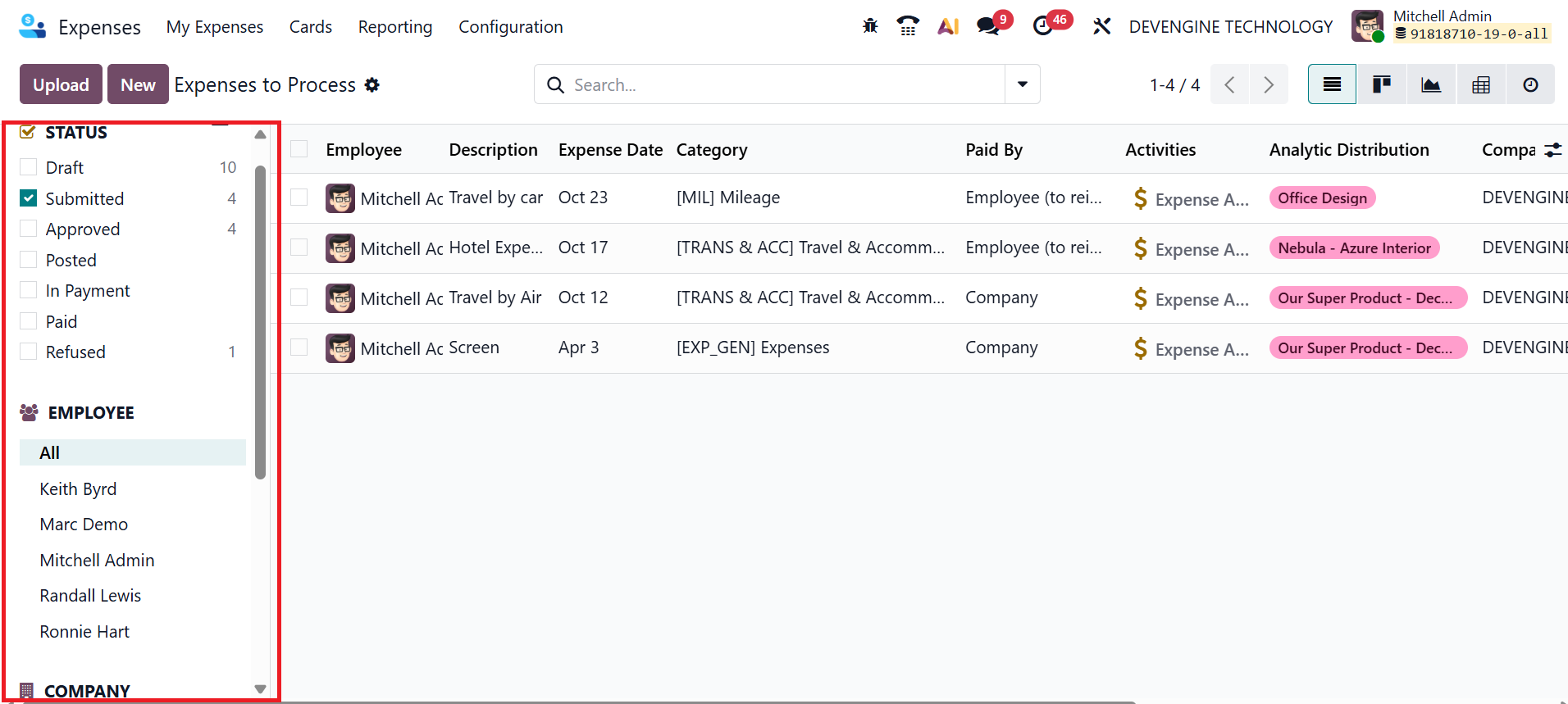Expand the search options dropdown arrow

(x=1023, y=84)
